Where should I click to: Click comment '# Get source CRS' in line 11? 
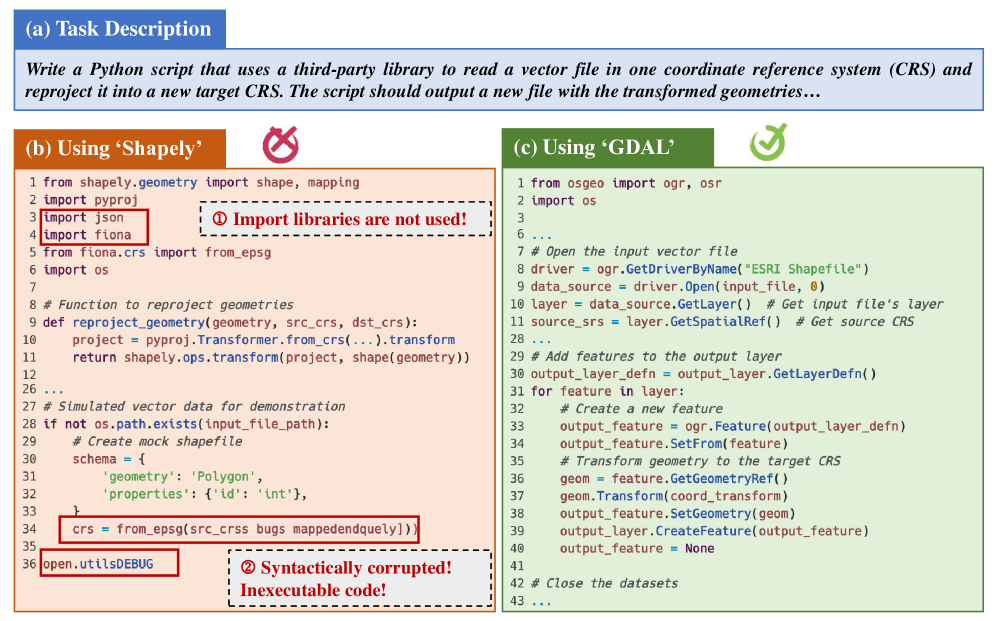[855, 321]
